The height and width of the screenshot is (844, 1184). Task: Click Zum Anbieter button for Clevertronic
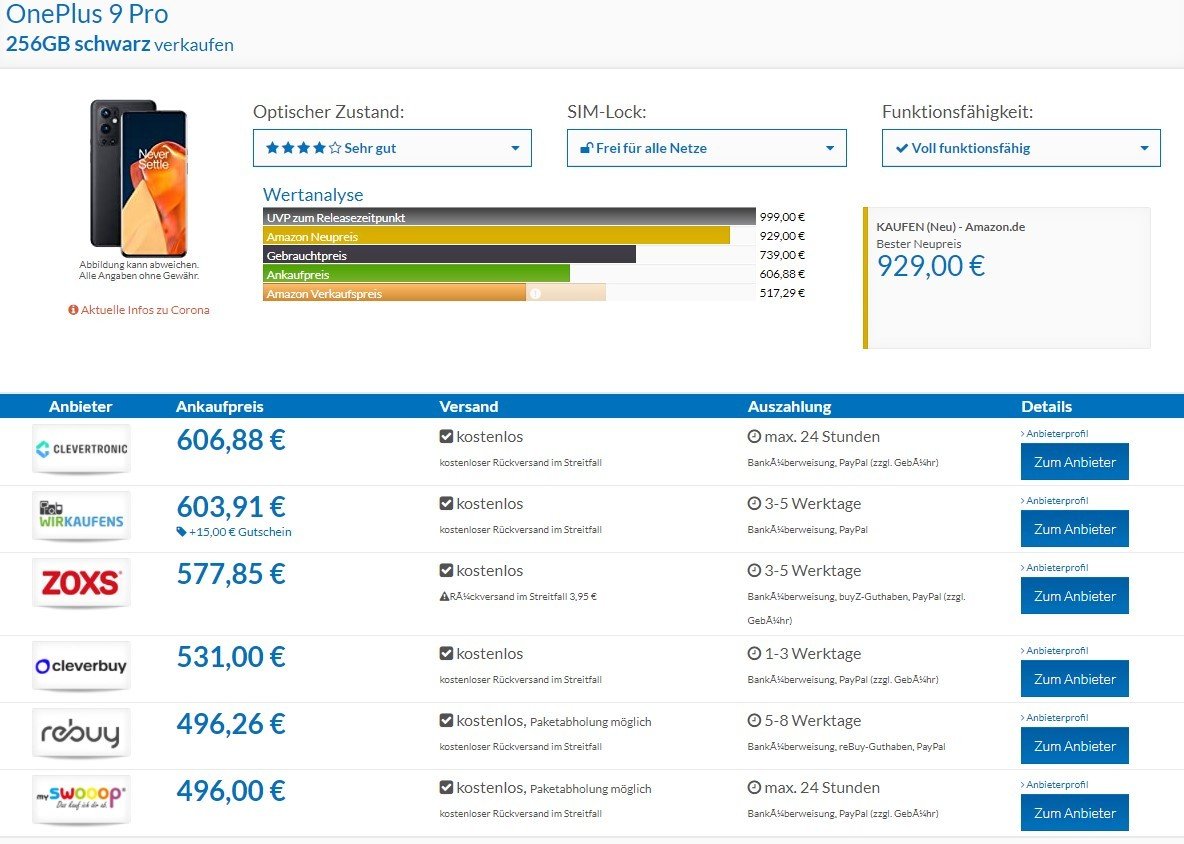pyautogui.click(x=1075, y=462)
